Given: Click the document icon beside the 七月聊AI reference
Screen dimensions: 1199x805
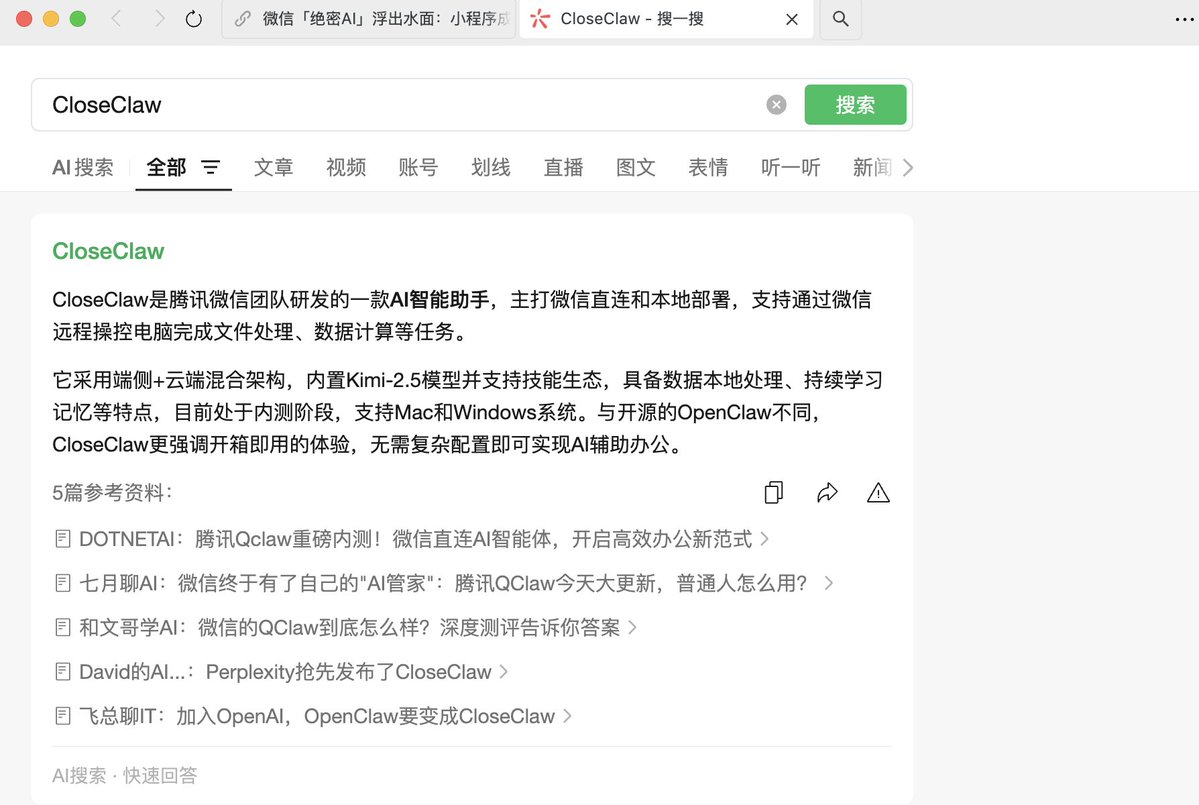Looking at the screenshot, I should coord(63,583).
